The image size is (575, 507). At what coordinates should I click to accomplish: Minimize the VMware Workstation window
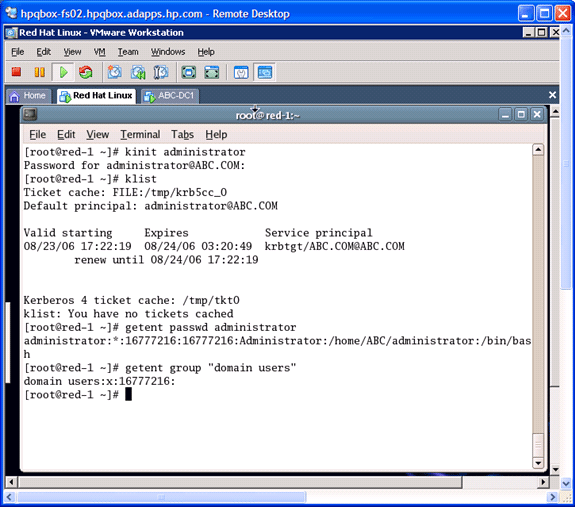(528, 33)
